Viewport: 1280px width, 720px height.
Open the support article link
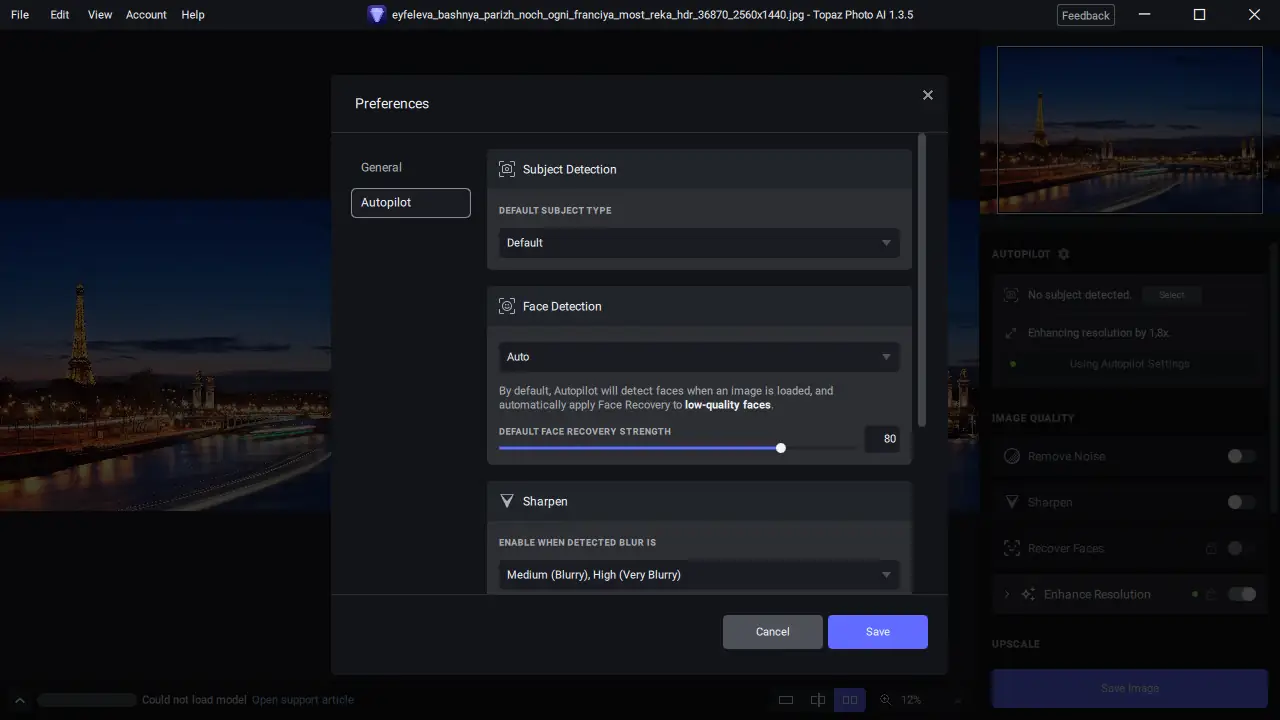tap(303, 700)
